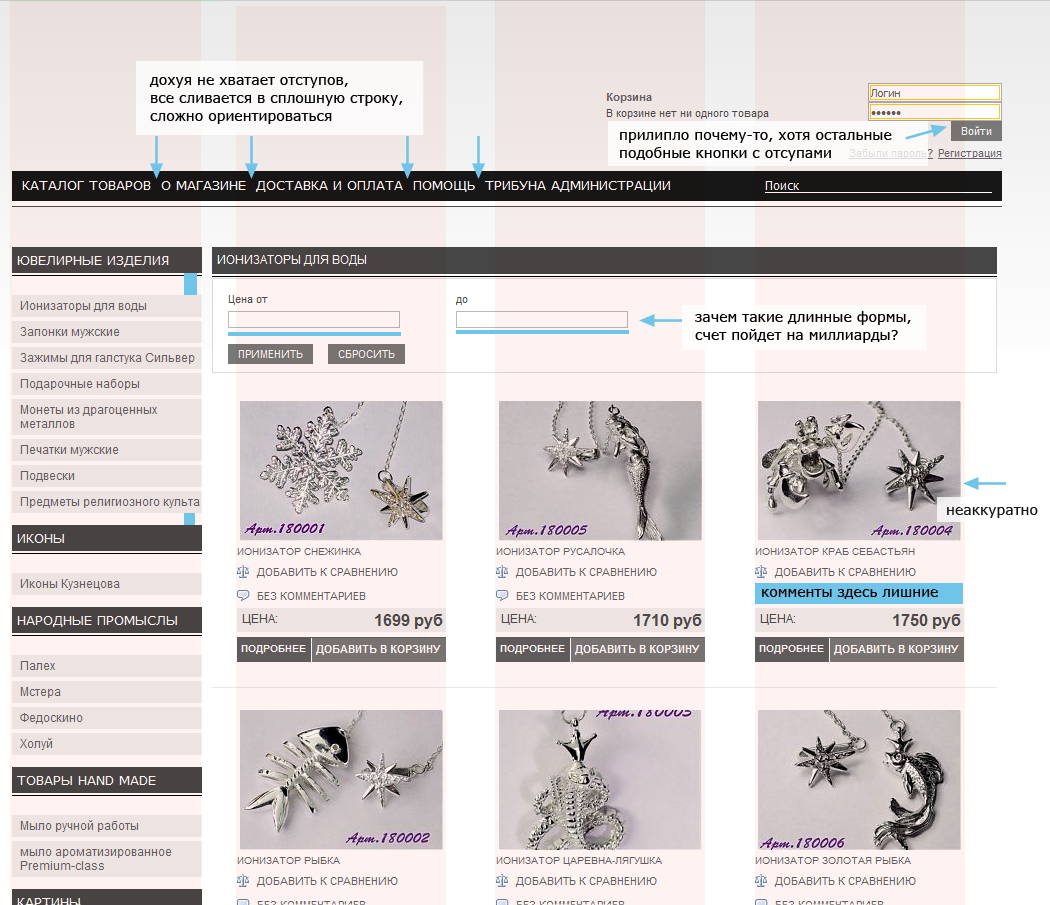Select Иконы Кузнецова category
The image size is (1050, 905).
pos(106,583)
